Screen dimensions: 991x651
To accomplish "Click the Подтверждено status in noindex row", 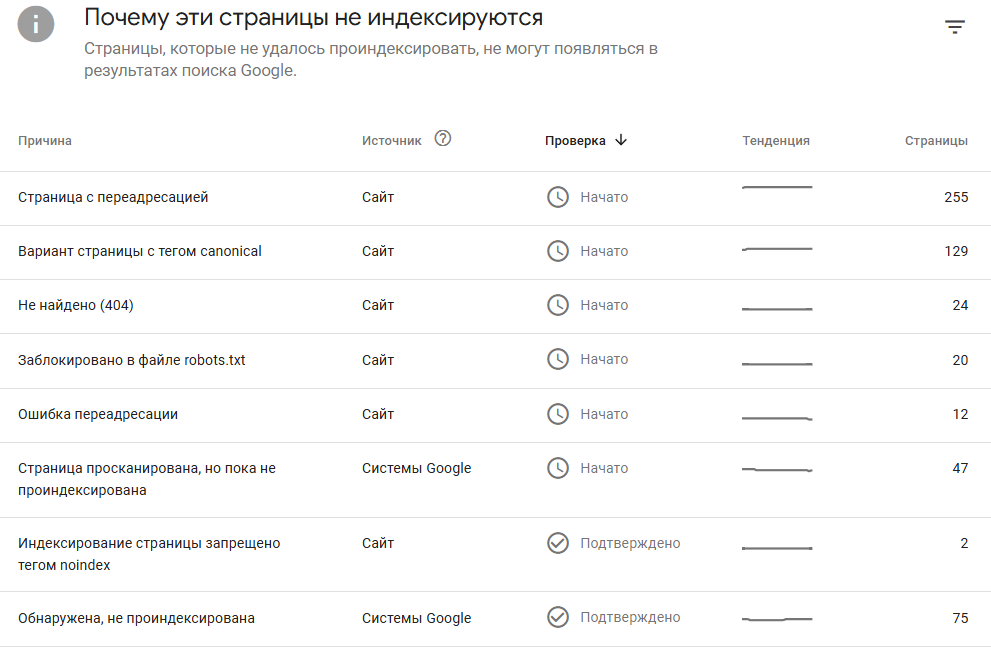I will coord(630,544).
